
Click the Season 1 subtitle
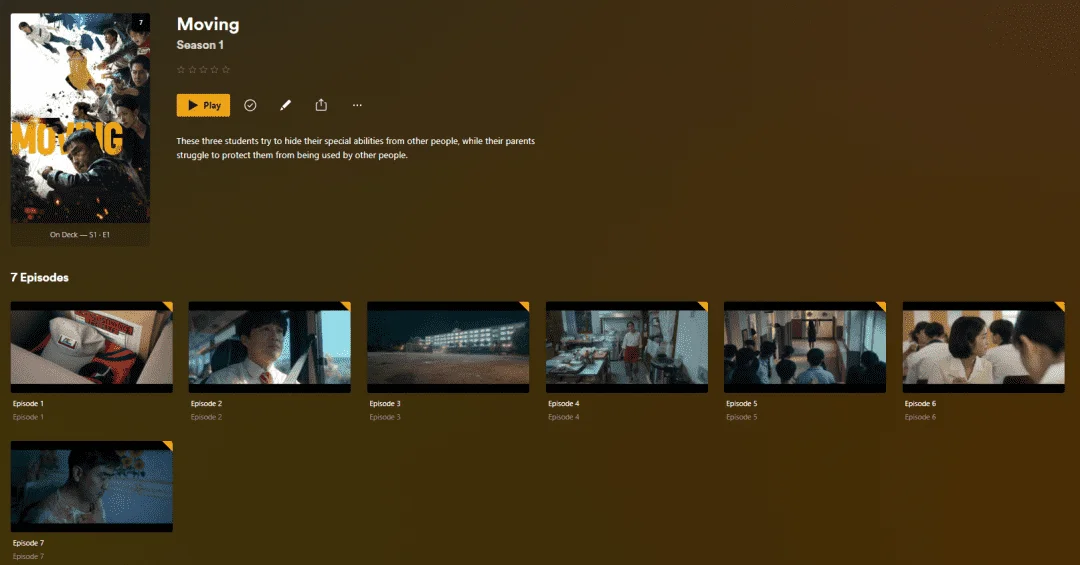tap(200, 45)
